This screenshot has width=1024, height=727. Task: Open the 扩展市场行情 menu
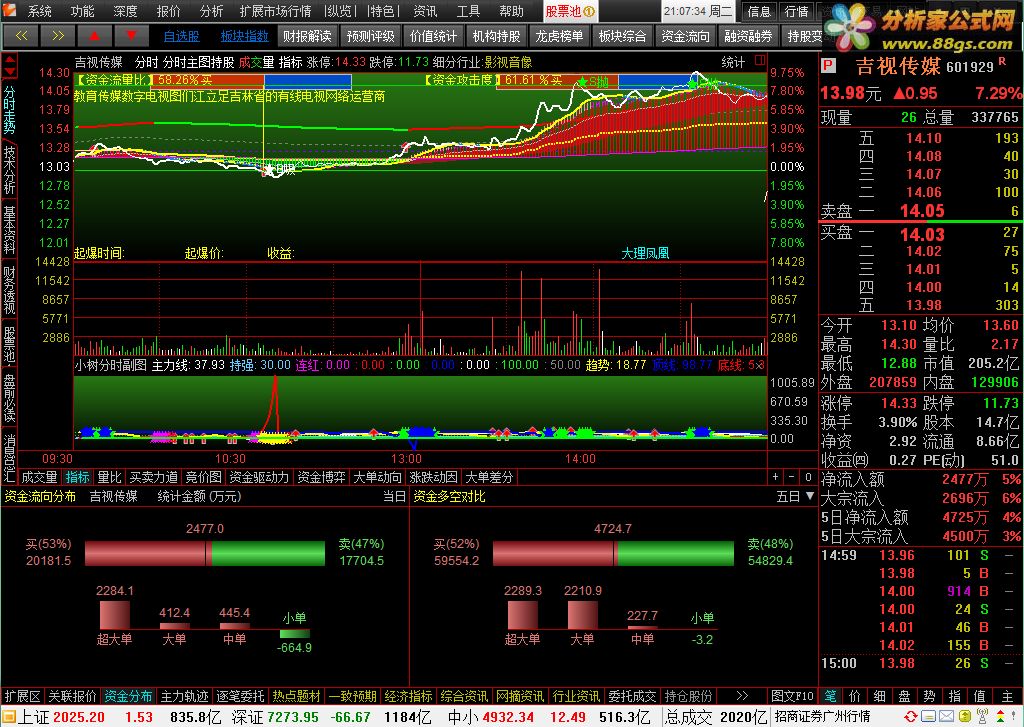click(x=276, y=12)
